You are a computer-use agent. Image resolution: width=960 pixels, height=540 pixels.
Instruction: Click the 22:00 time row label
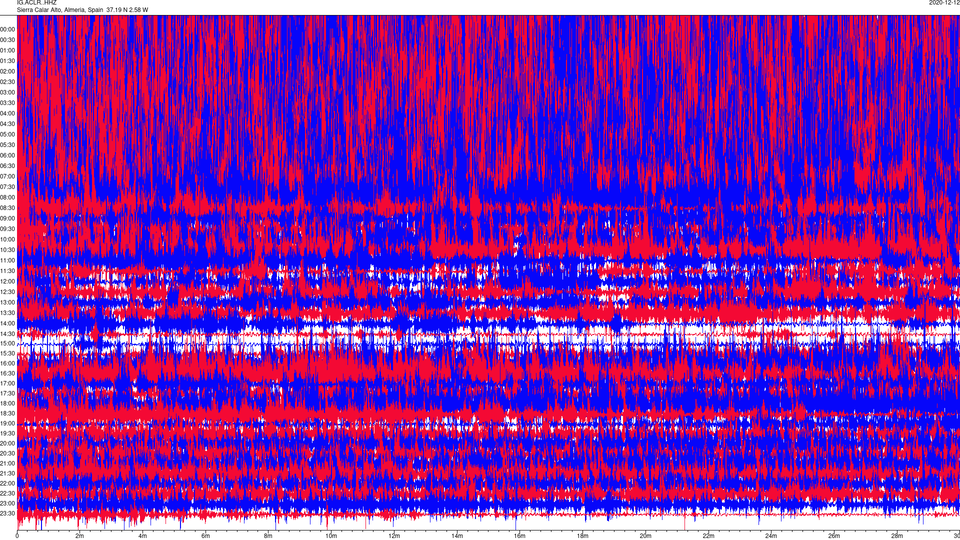(x=8, y=483)
